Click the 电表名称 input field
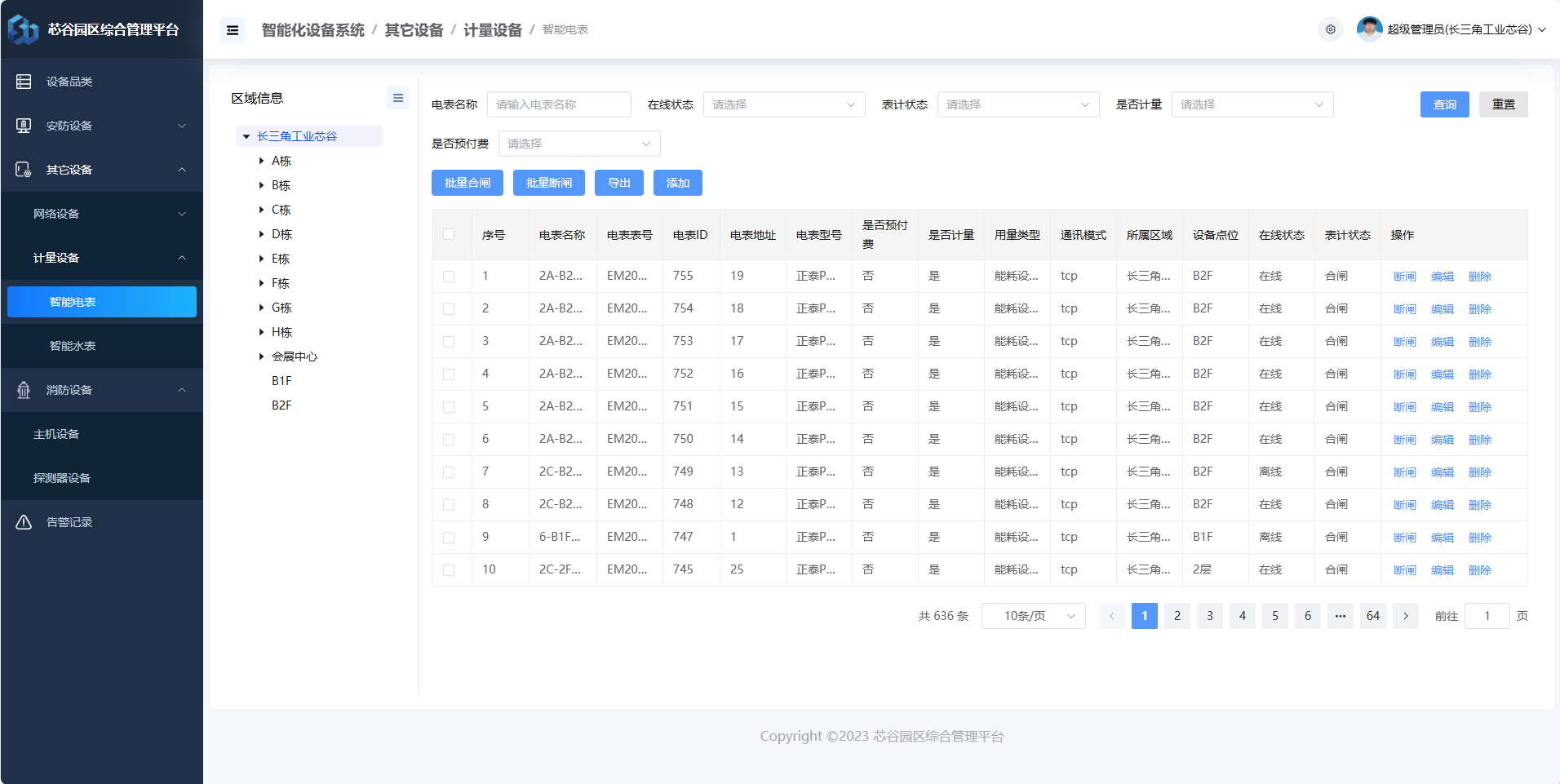This screenshot has height=784, width=1560. [559, 104]
